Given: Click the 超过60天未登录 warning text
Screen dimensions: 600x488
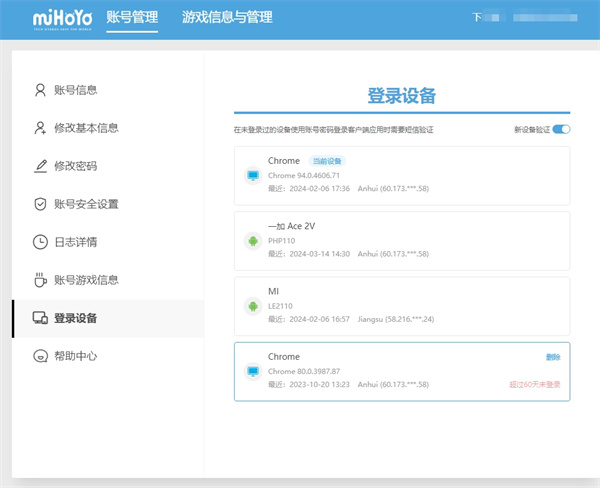Looking at the screenshot, I should click(535, 384).
